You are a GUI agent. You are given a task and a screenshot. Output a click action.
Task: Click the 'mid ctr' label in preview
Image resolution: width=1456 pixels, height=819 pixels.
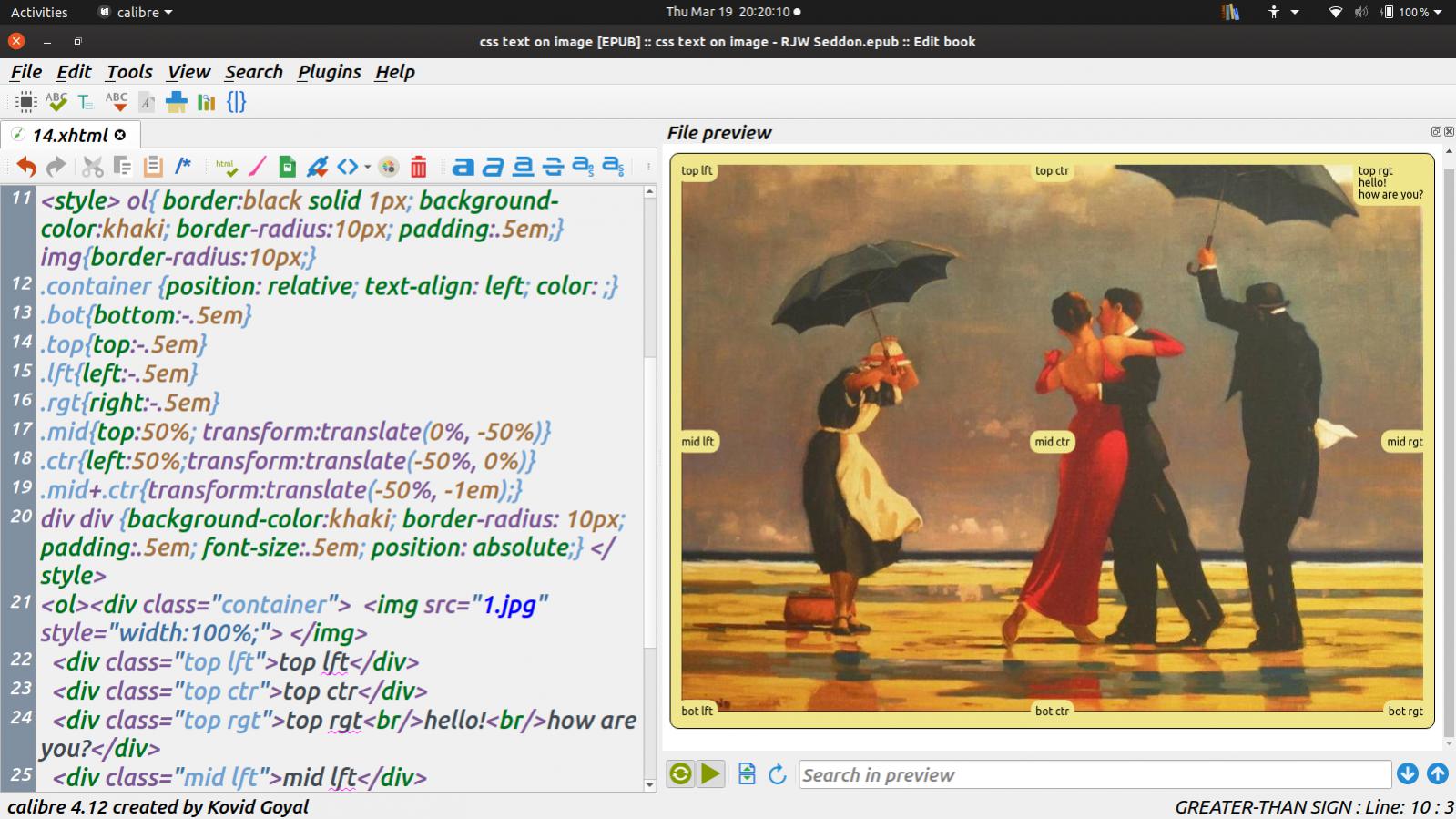[1052, 442]
